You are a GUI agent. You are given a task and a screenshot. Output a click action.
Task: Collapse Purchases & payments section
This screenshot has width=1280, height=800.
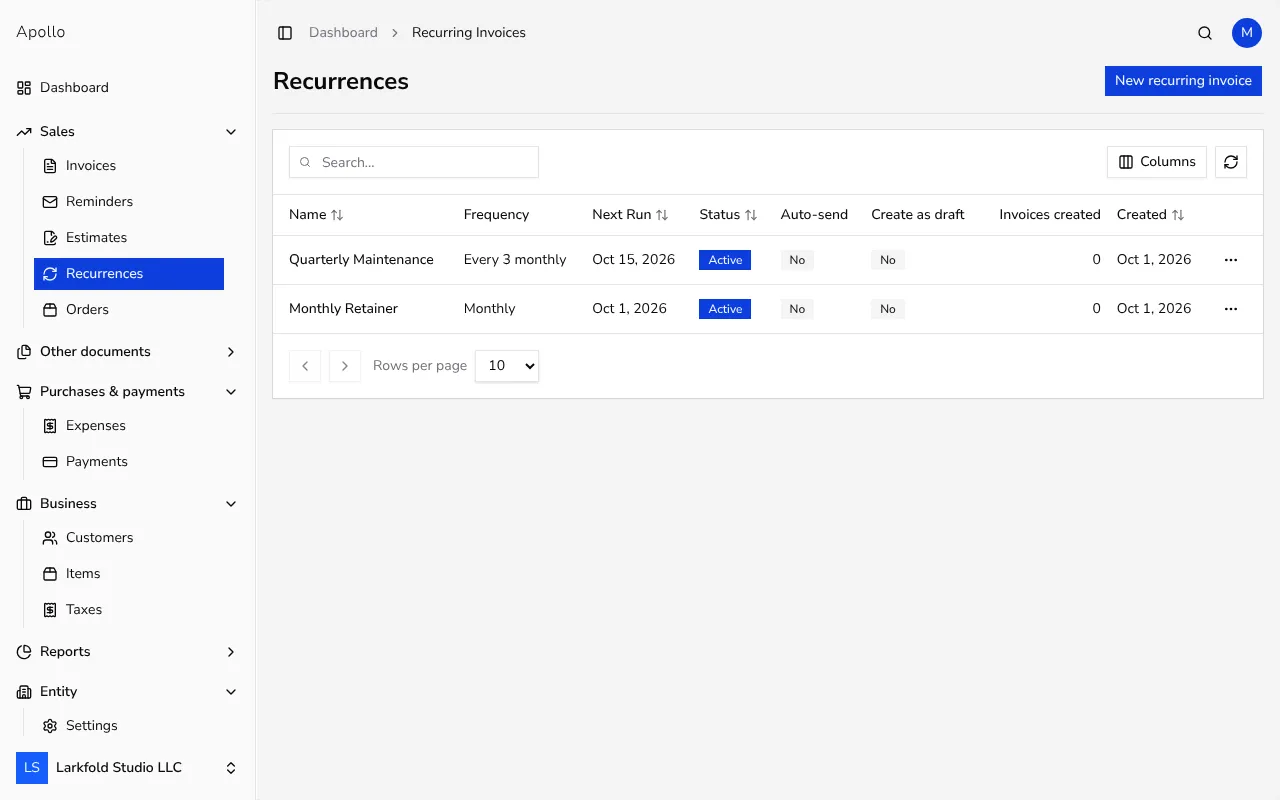pos(128,392)
